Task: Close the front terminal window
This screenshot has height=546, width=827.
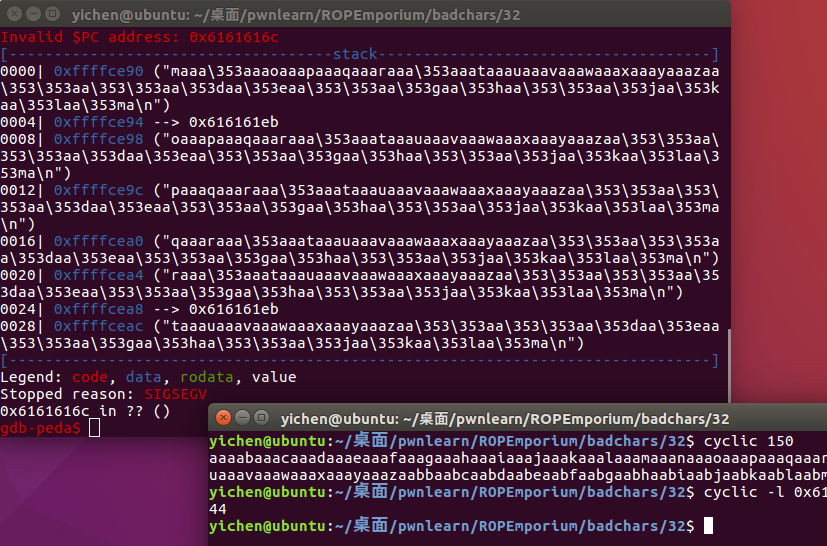Action: click(223, 418)
